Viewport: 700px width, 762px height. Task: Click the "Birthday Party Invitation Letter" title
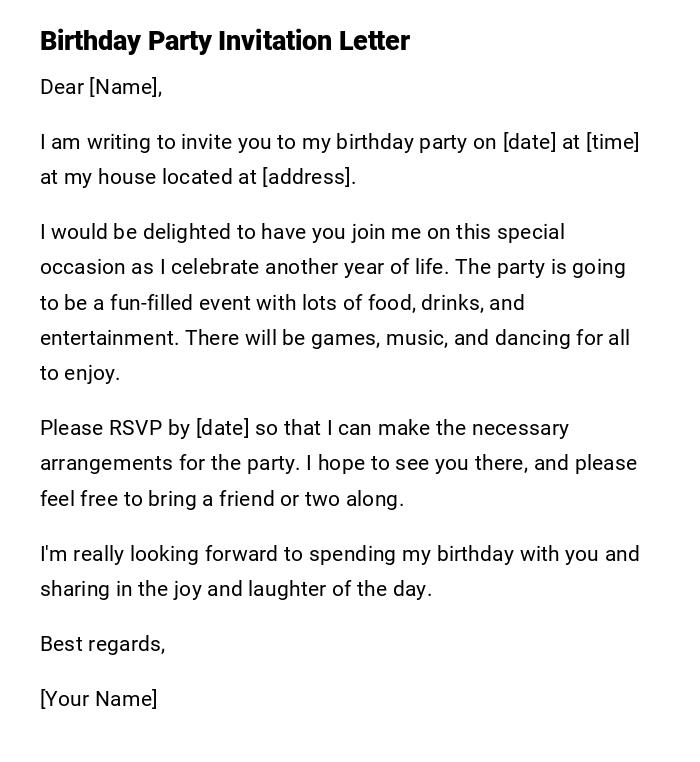224,41
